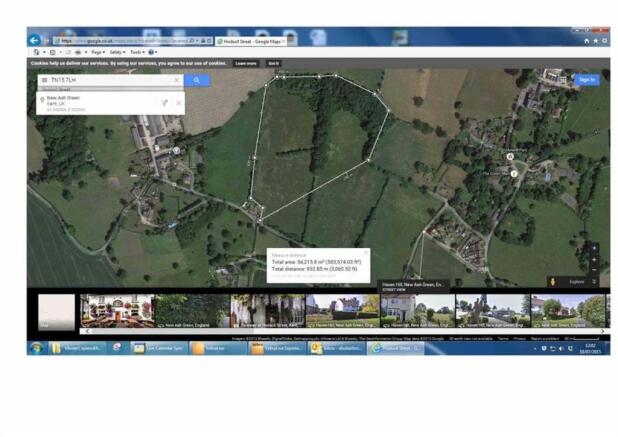Open the green hedge photo thumbnail
Screen dimensions: 618x437
tap(192, 311)
